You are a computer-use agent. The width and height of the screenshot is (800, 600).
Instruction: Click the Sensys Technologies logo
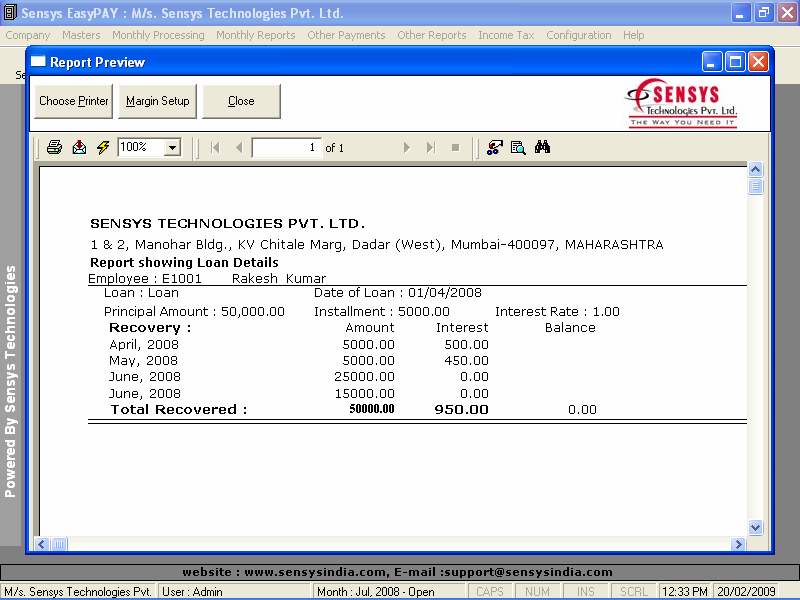click(x=682, y=104)
